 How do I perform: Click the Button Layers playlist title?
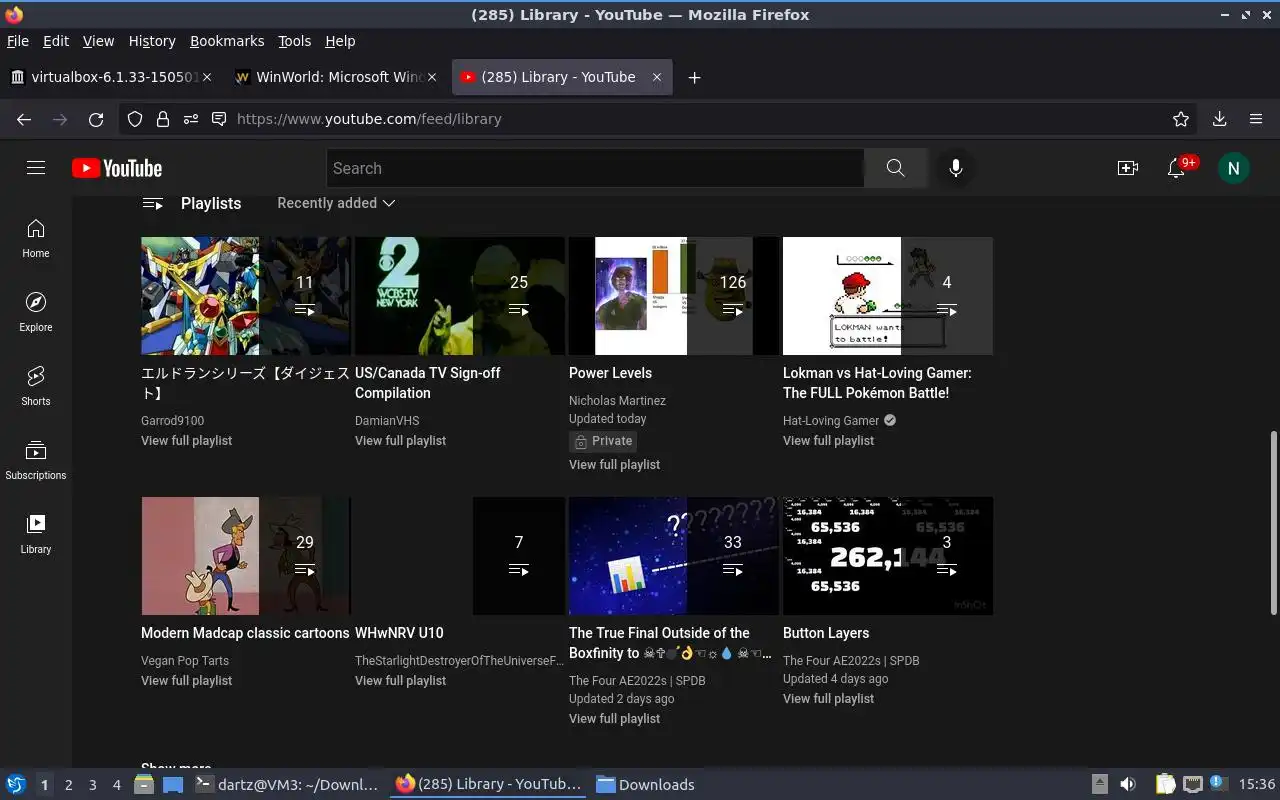(x=826, y=633)
